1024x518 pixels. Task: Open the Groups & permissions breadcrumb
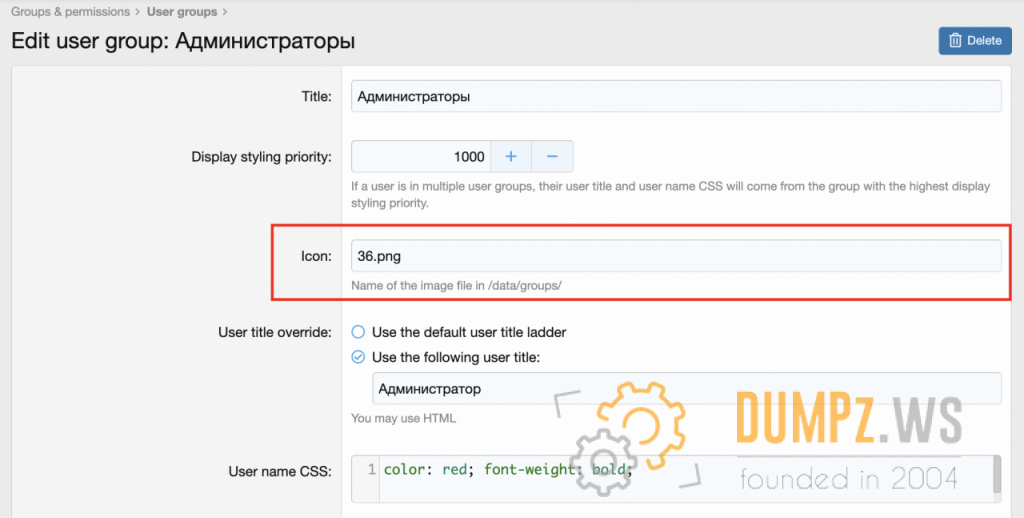point(70,12)
